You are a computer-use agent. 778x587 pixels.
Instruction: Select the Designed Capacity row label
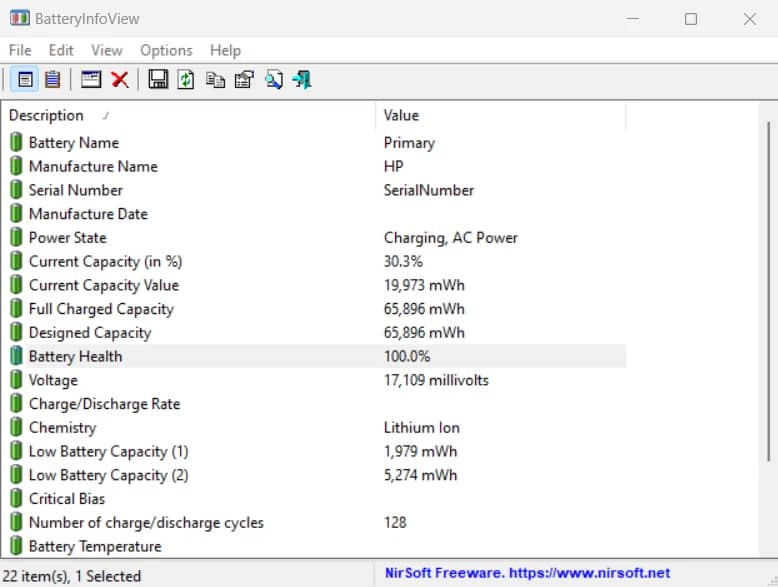point(90,333)
